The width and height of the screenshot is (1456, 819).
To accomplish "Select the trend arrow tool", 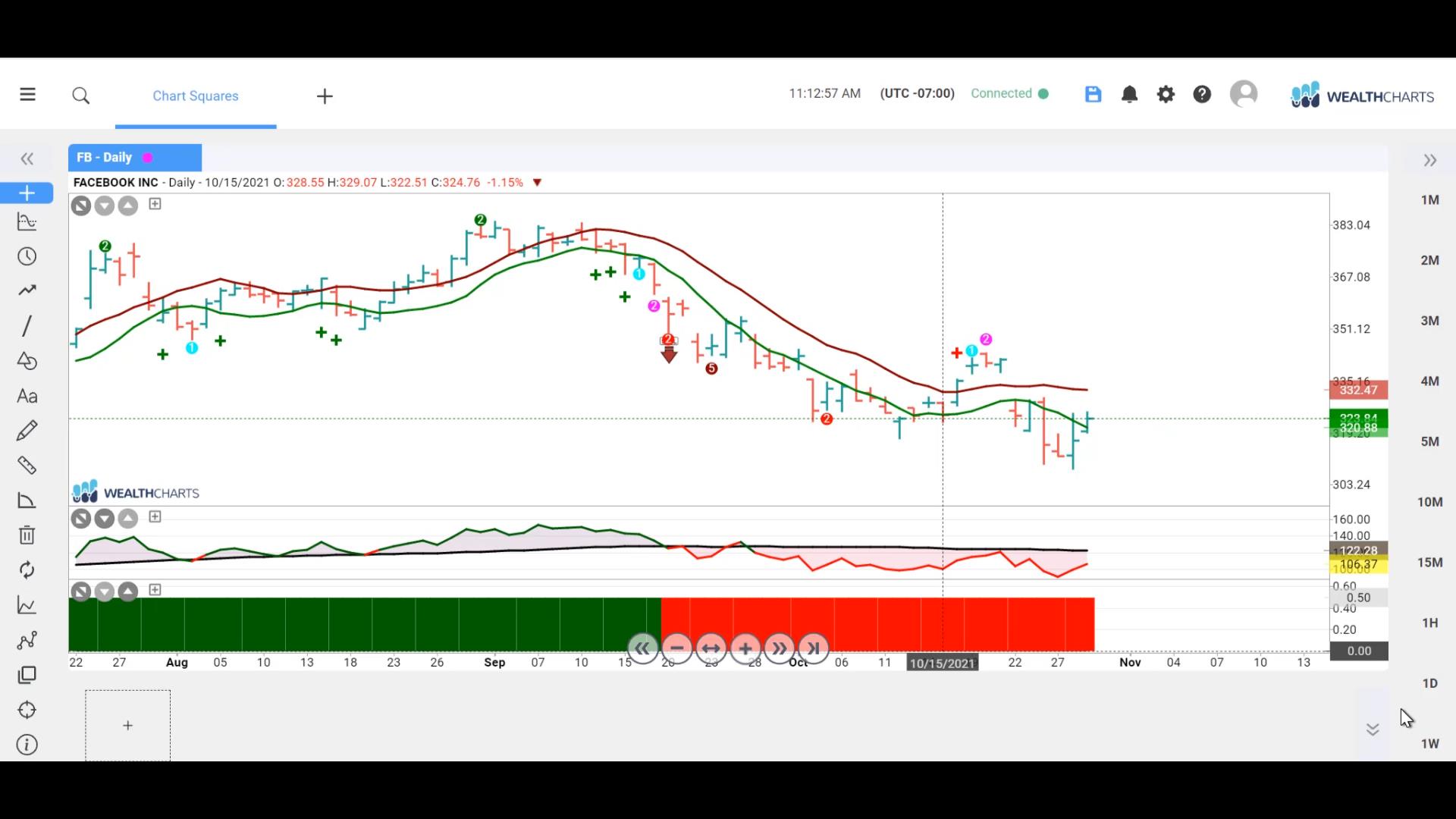I will tap(27, 290).
